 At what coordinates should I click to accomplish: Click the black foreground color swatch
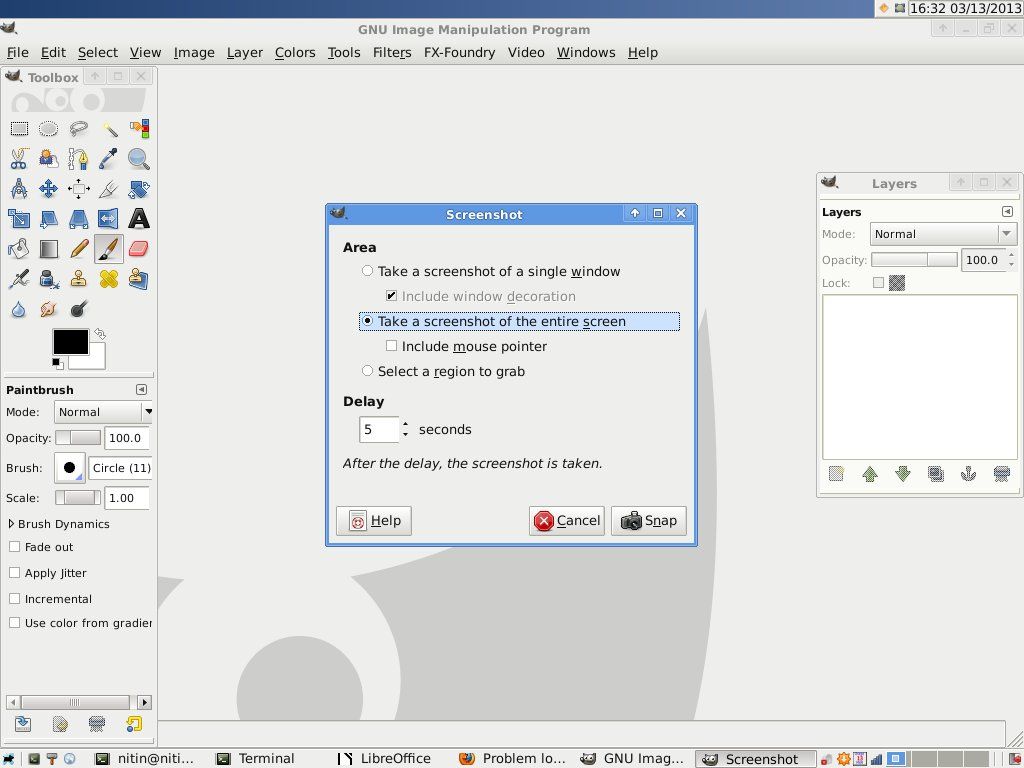pos(69,341)
